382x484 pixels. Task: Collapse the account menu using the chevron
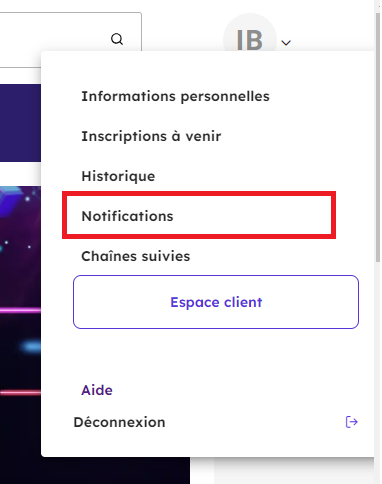click(x=286, y=43)
